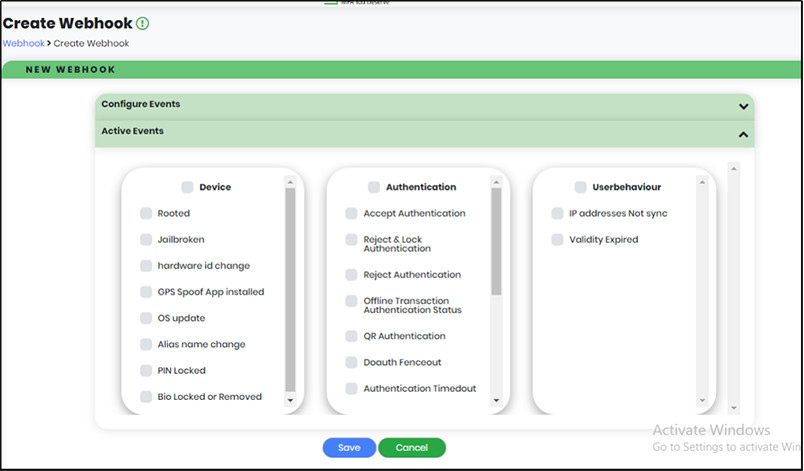Check IP addresses Not sync
This screenshot has height=471, width=804.
[x=557, y=213]
